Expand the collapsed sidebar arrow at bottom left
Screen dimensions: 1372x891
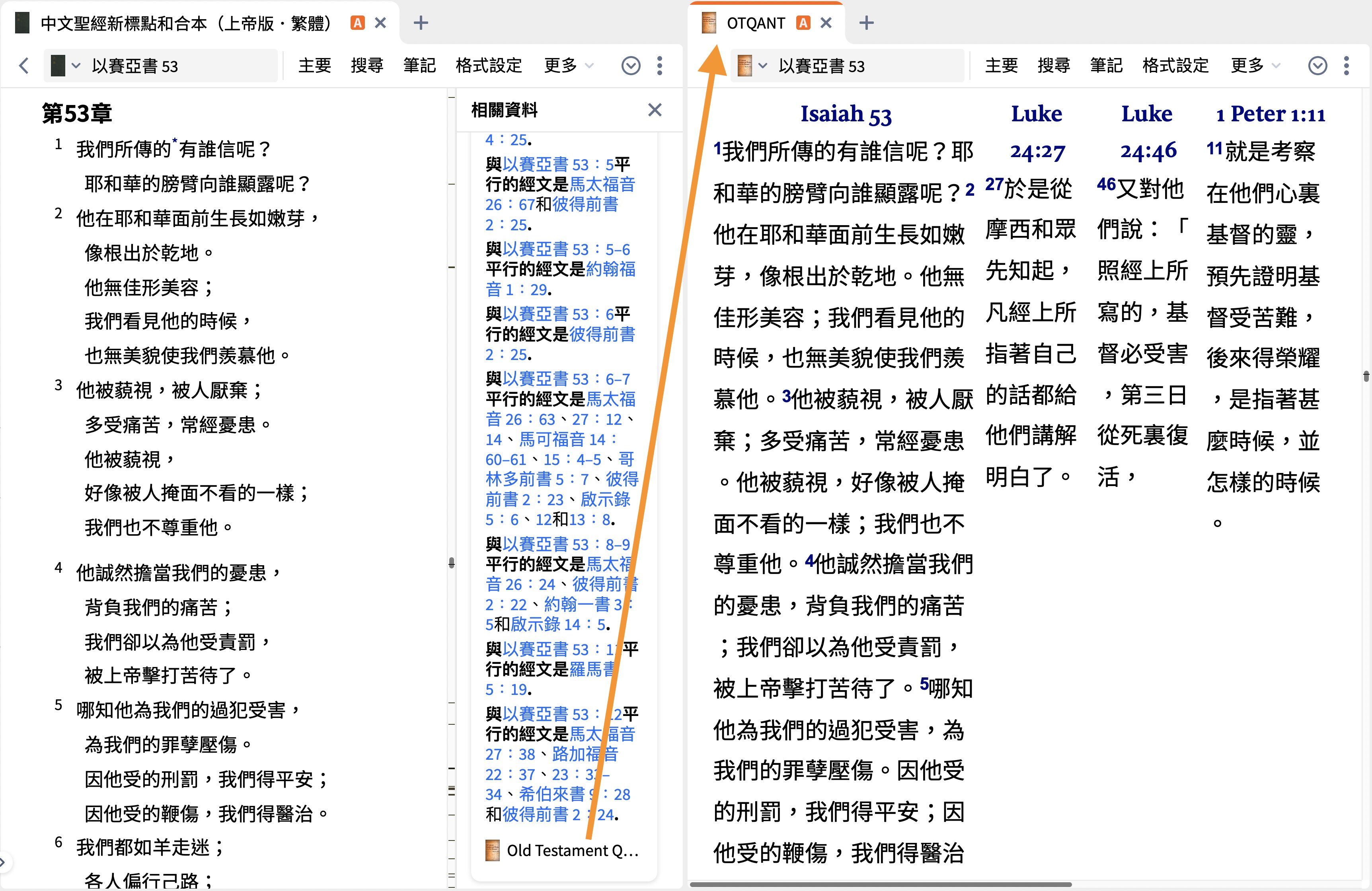(3, 862)
